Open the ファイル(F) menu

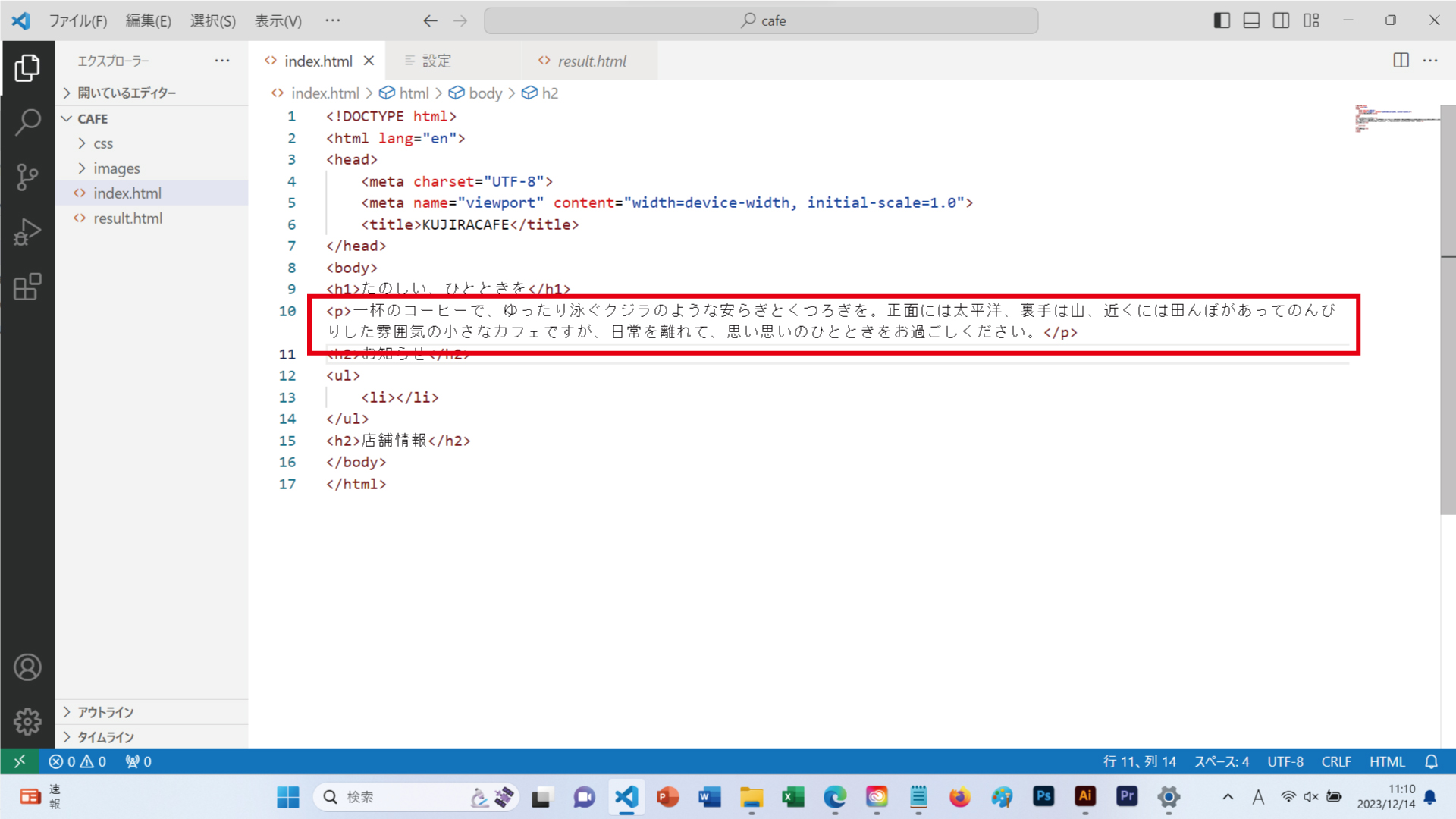[79, 20]
